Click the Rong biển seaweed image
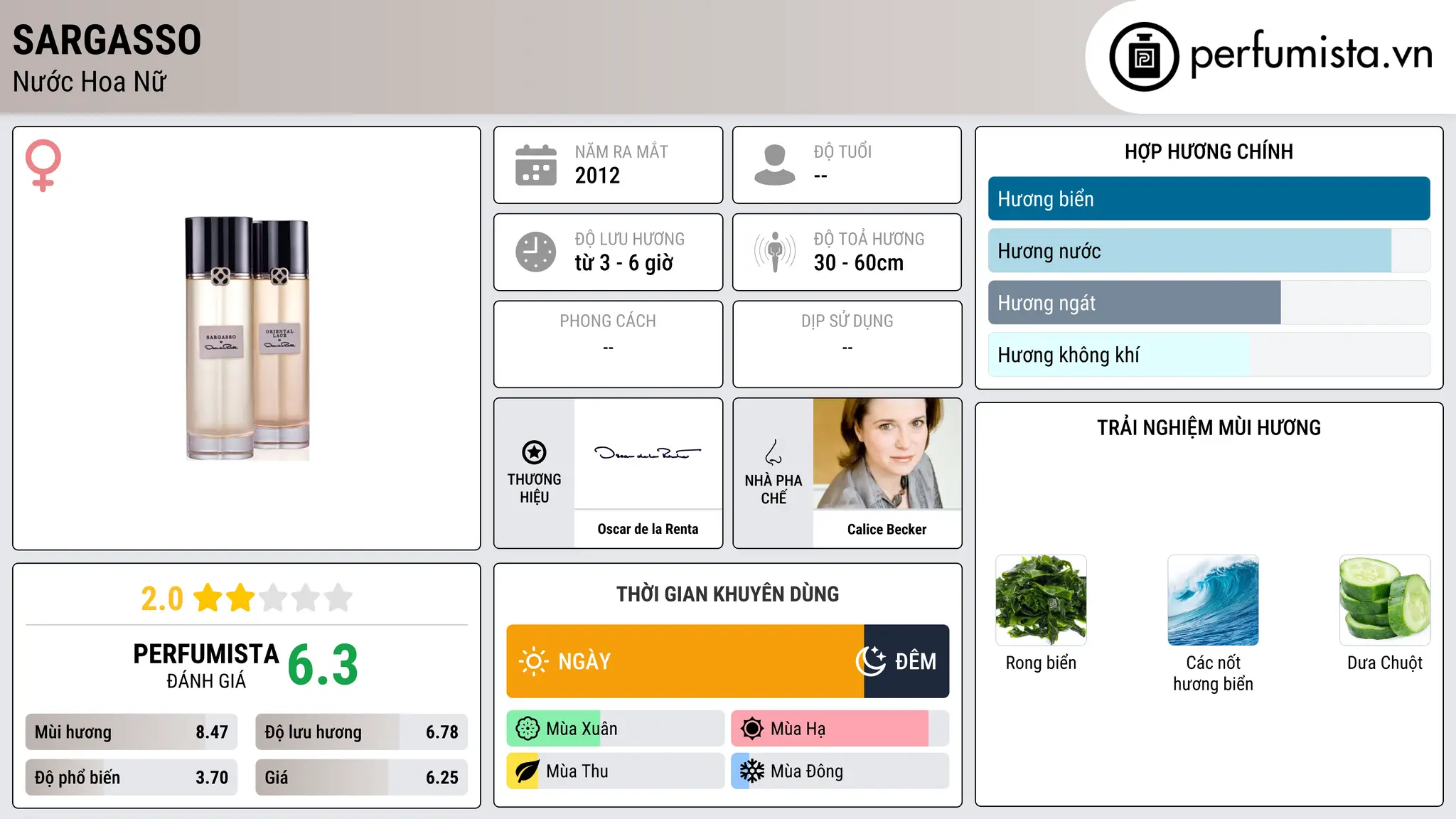1456x819 pixels. point(1041,600)
